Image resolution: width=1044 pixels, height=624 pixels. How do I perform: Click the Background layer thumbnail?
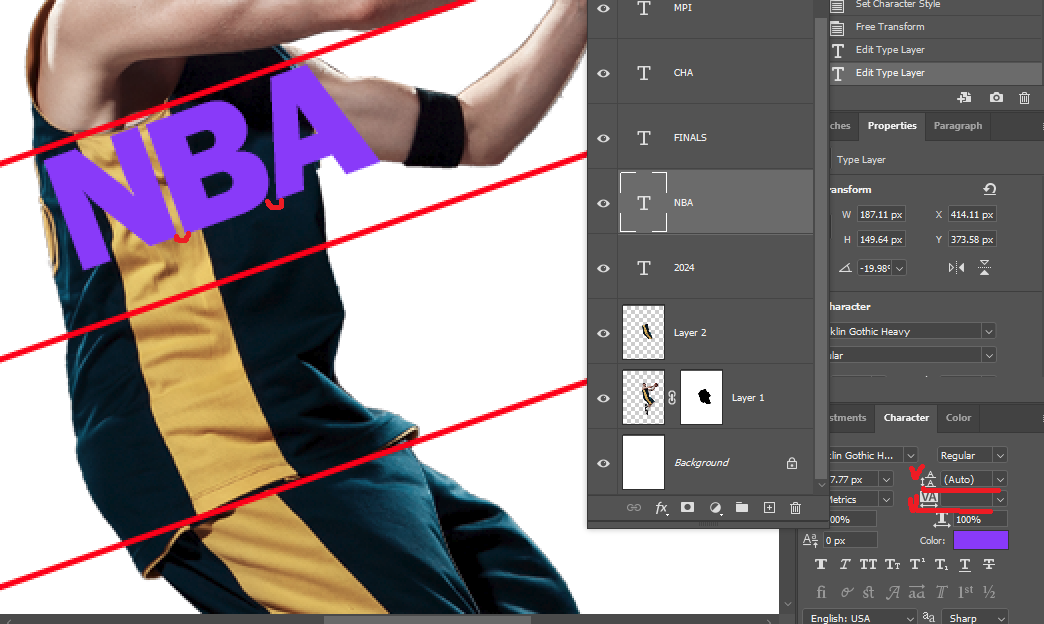pos(643,462)
